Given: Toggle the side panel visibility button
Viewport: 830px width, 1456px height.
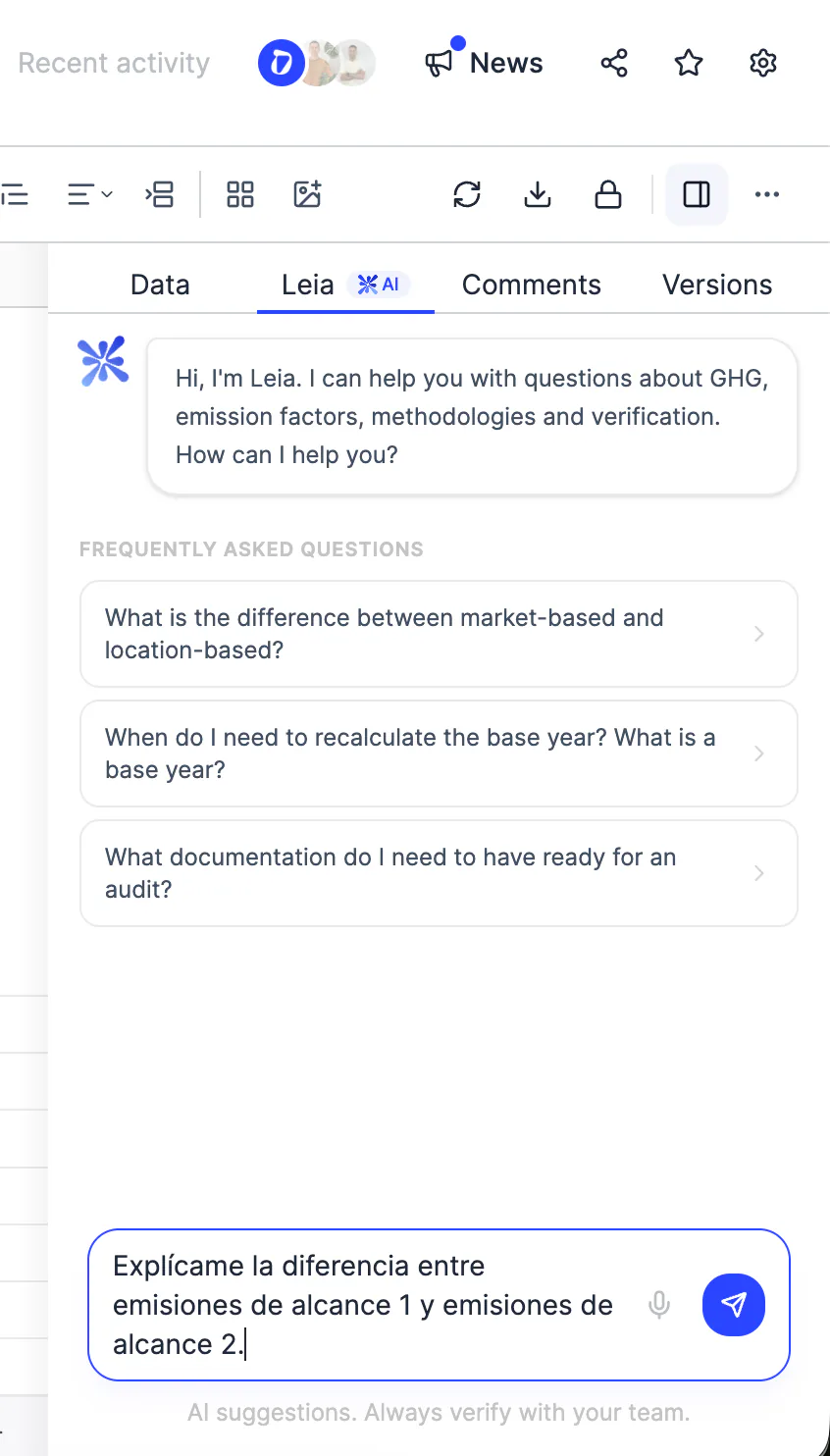Looking at the screenshot, I should coord(697,194).
